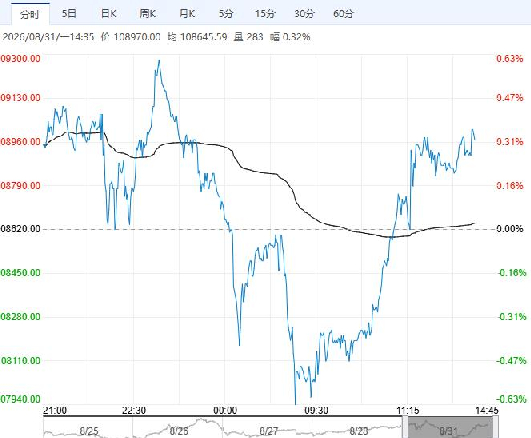Viewport: 531px width, 438px height.
Task: Click the 00:00 time axis label
Action: [225, 411]
